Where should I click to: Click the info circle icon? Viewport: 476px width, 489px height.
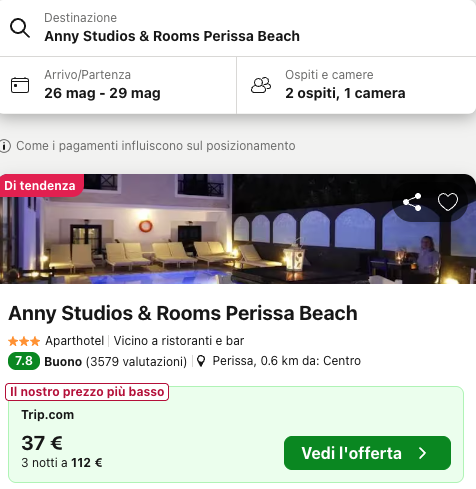(x=5, y=146)
